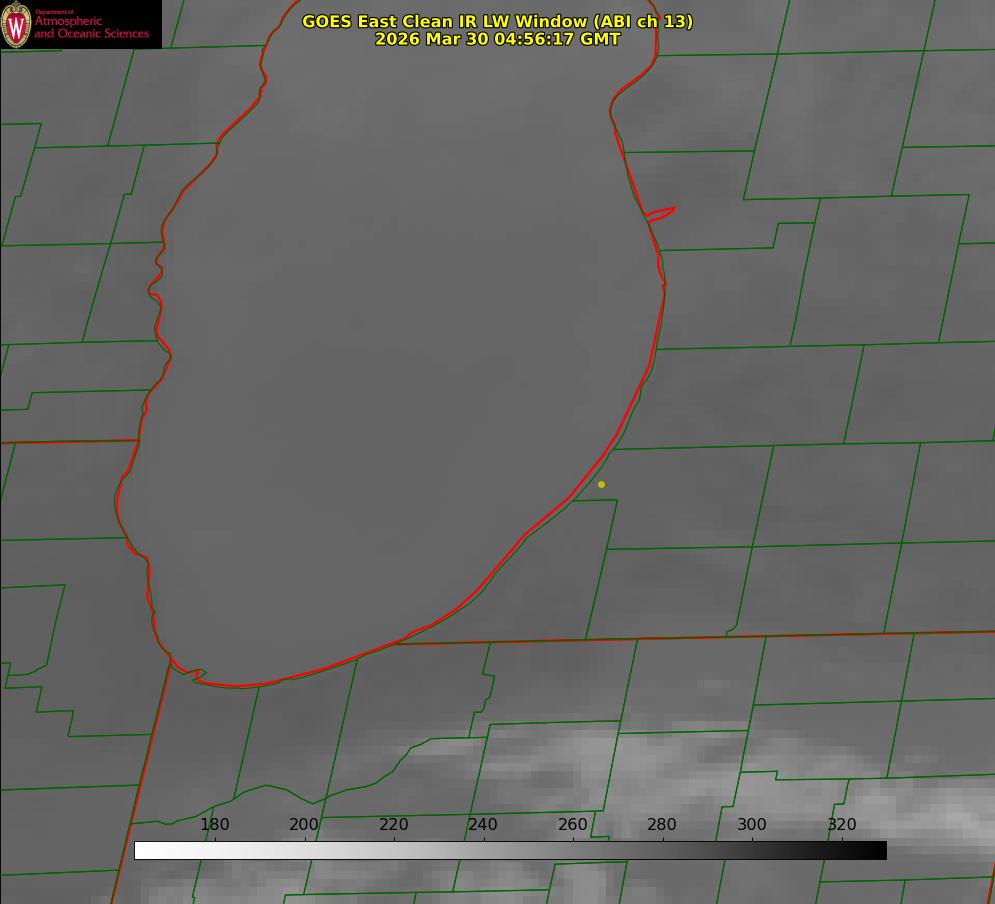Image resolution: width=995 pixels, height=904 pixels.
Task: Click the 200 colorbar label
Action: [x=304, y=824]
